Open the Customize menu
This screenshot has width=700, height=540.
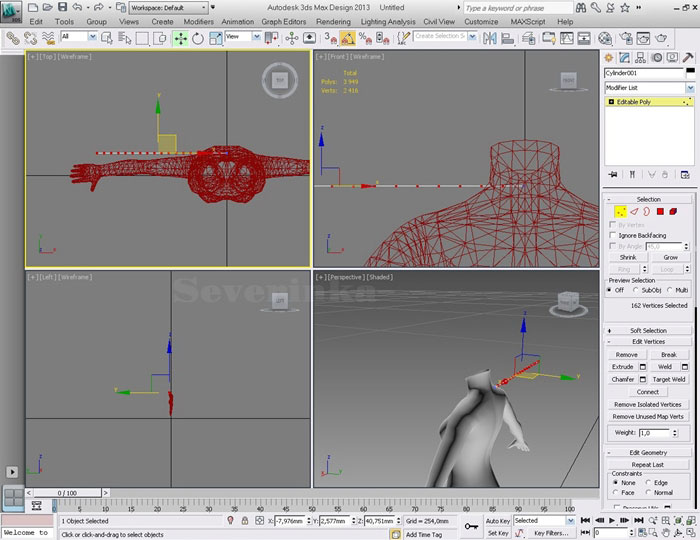(481, 21)
